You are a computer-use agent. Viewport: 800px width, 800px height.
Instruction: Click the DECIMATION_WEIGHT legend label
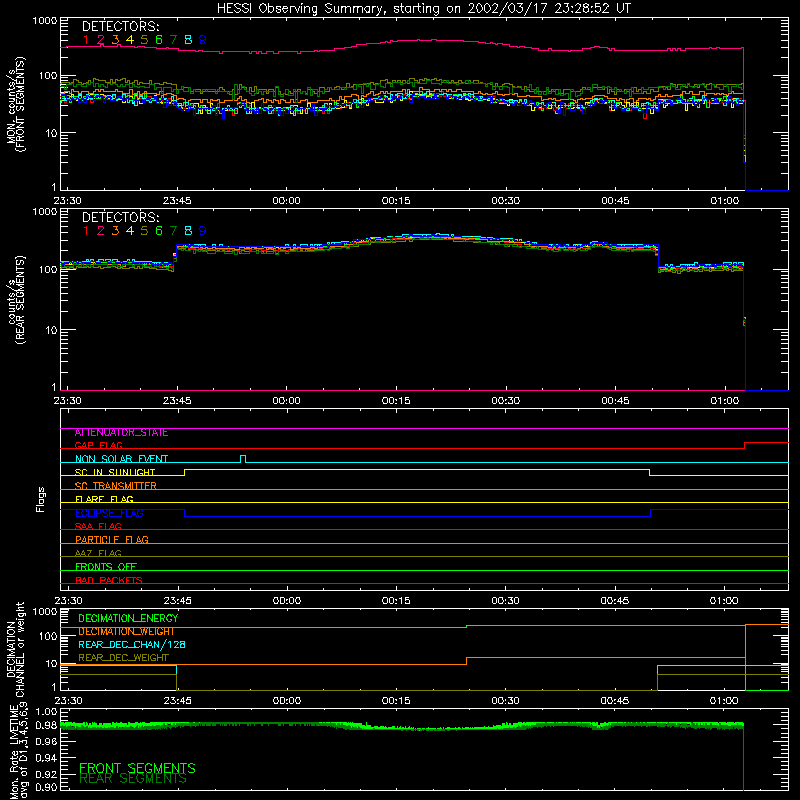tap(127, 632)
